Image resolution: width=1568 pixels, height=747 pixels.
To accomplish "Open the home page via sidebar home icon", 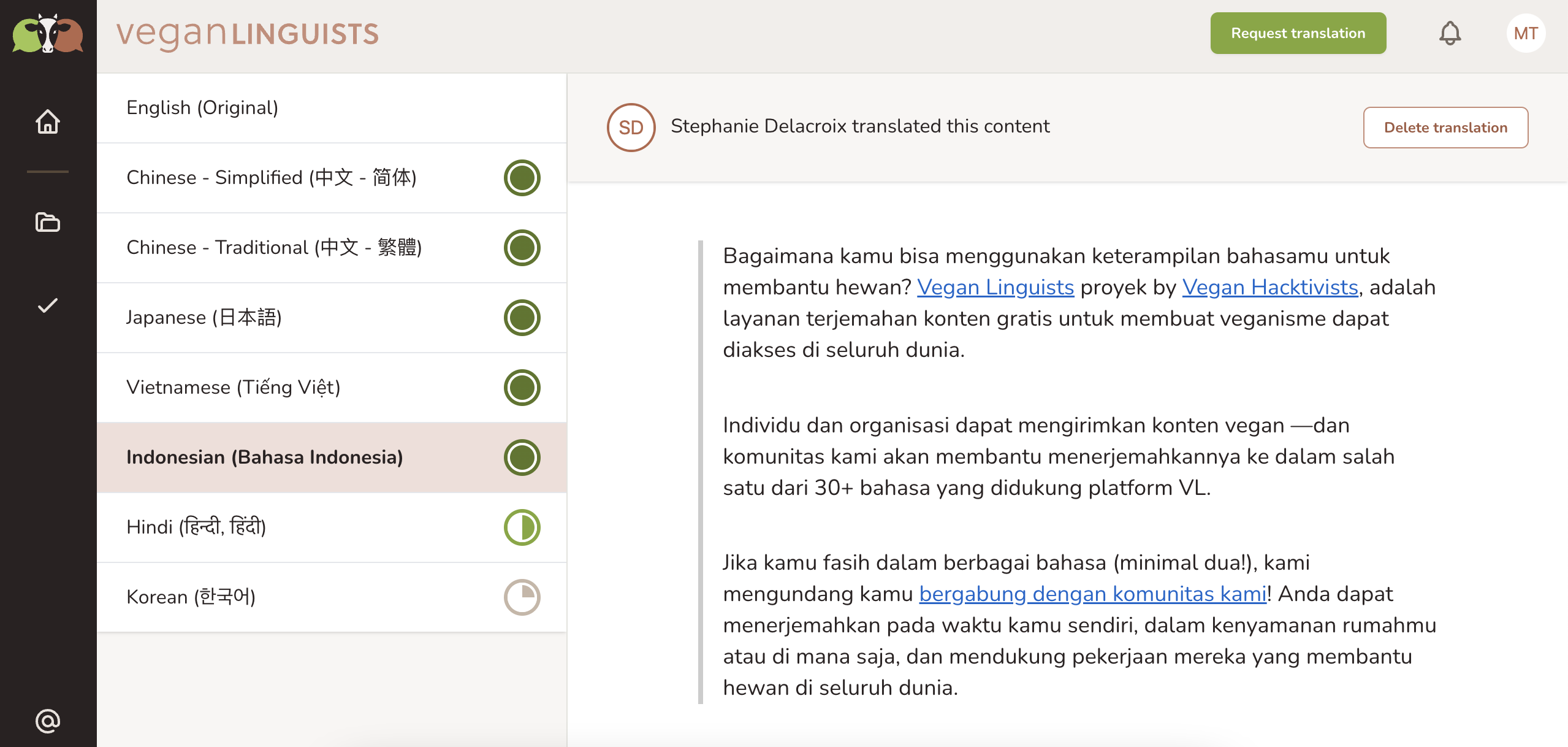I will 48,122.
